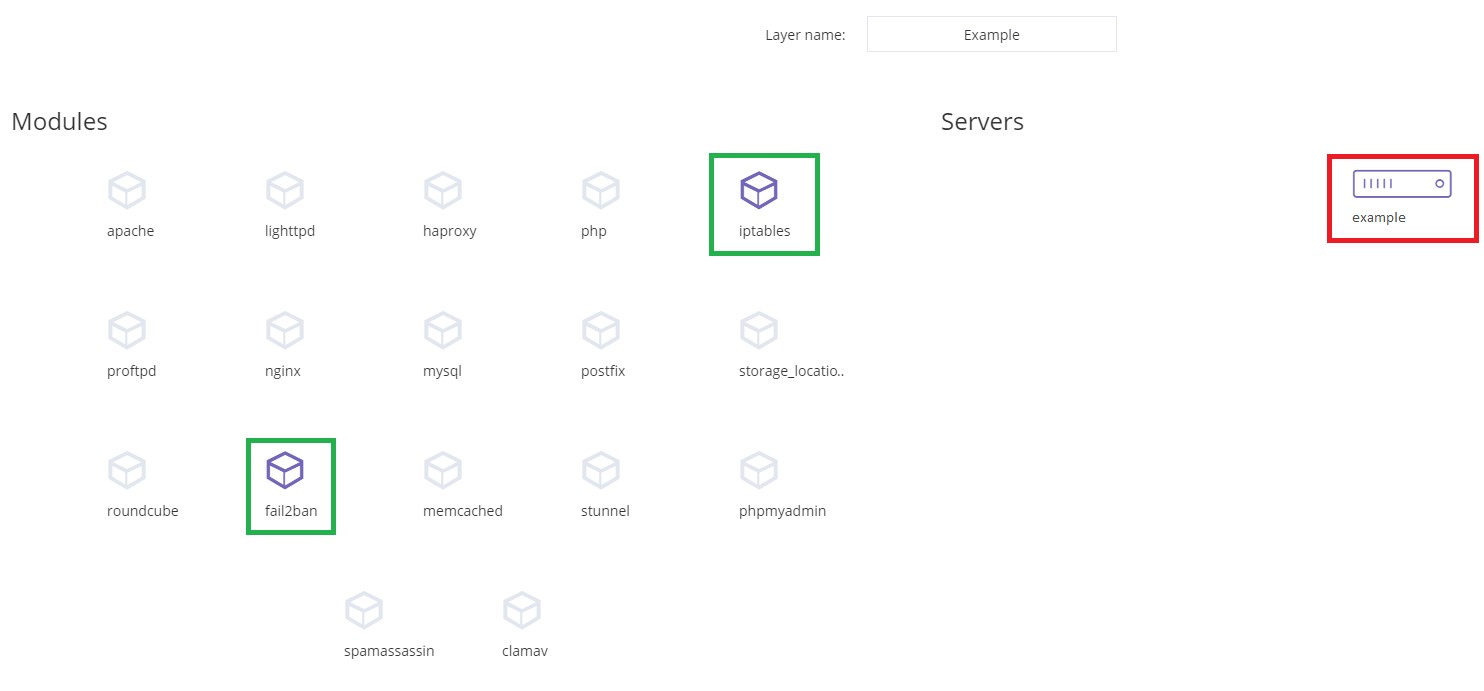Image resolution: width=1484 pixels, height=691 pixels.
Task: Choose the haproxy module icon
Action: pyautogui.click(x=443, y=190)
